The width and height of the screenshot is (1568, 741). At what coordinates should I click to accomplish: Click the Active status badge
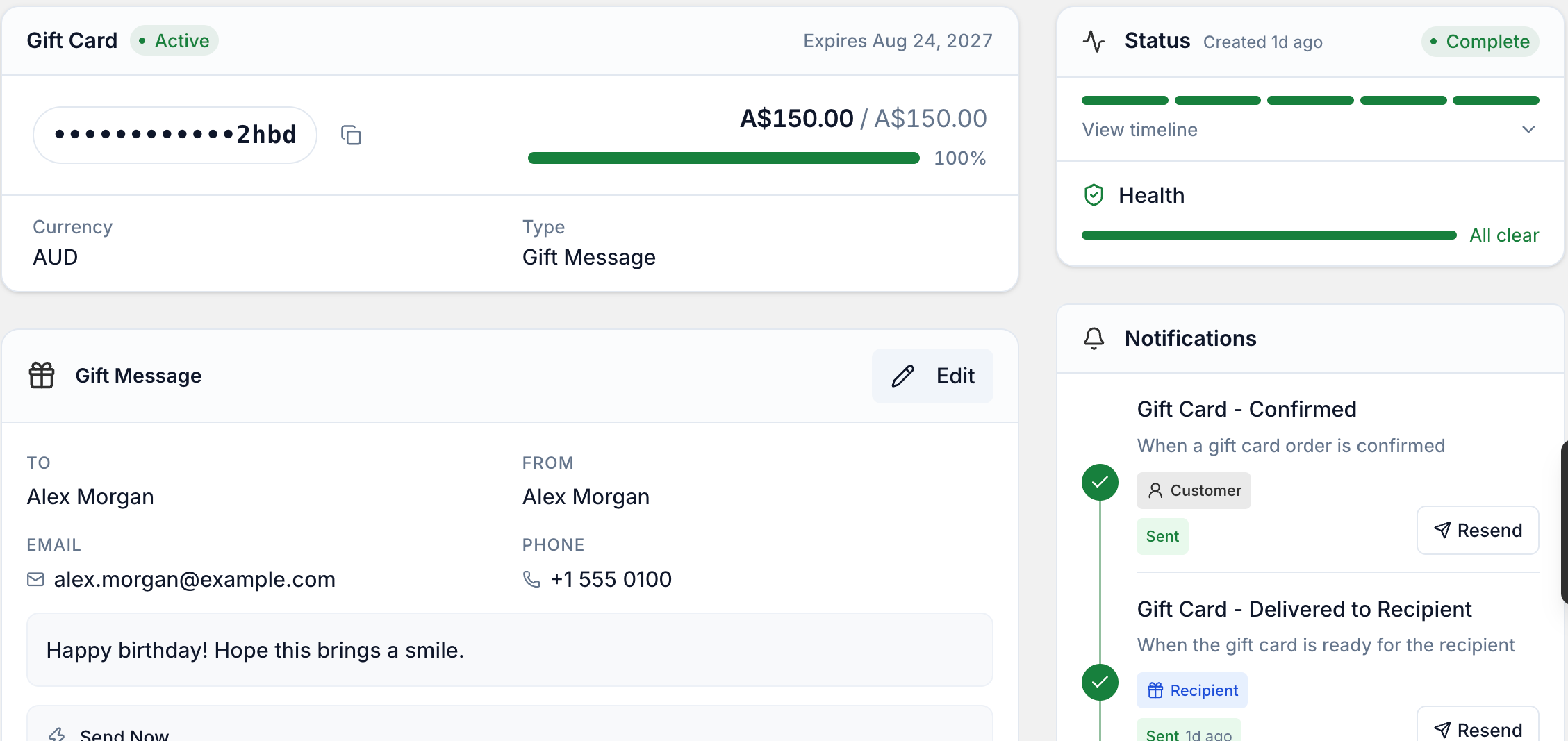[x=174, y=41]
